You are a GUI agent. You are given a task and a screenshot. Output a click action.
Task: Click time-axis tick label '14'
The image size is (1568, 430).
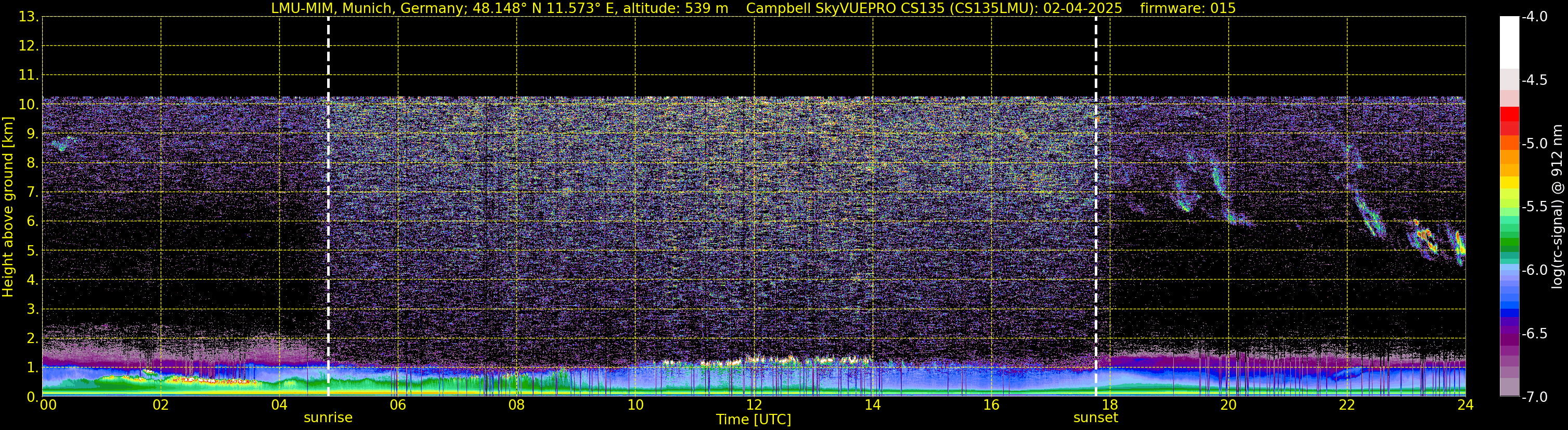point(873,405)
